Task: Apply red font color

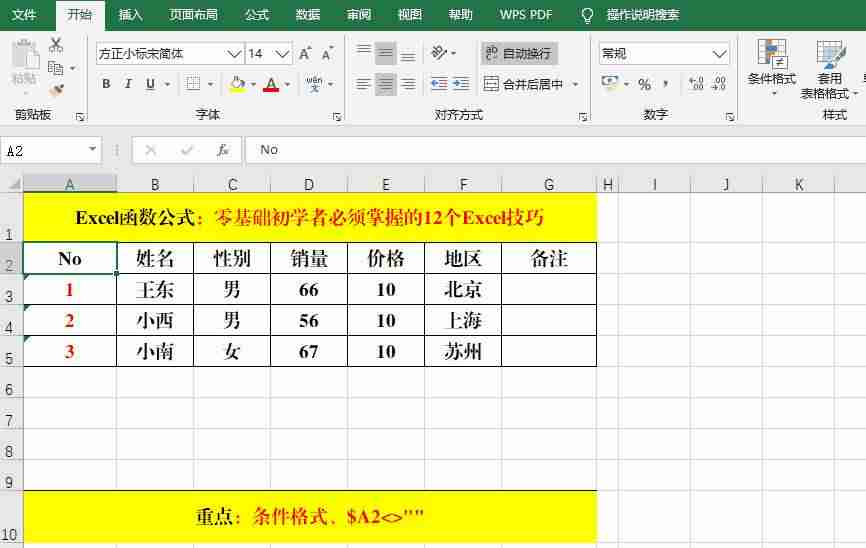Action: point(271,84)
